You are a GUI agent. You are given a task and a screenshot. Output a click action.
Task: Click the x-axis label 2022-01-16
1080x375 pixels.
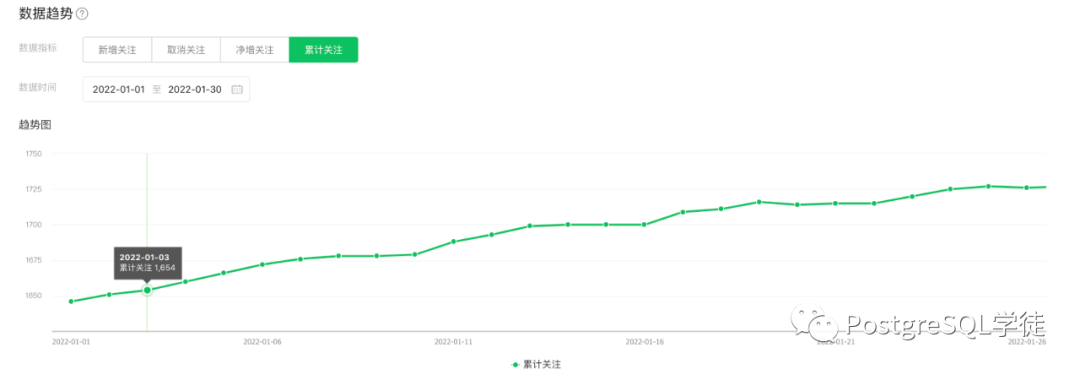(645, 341)
